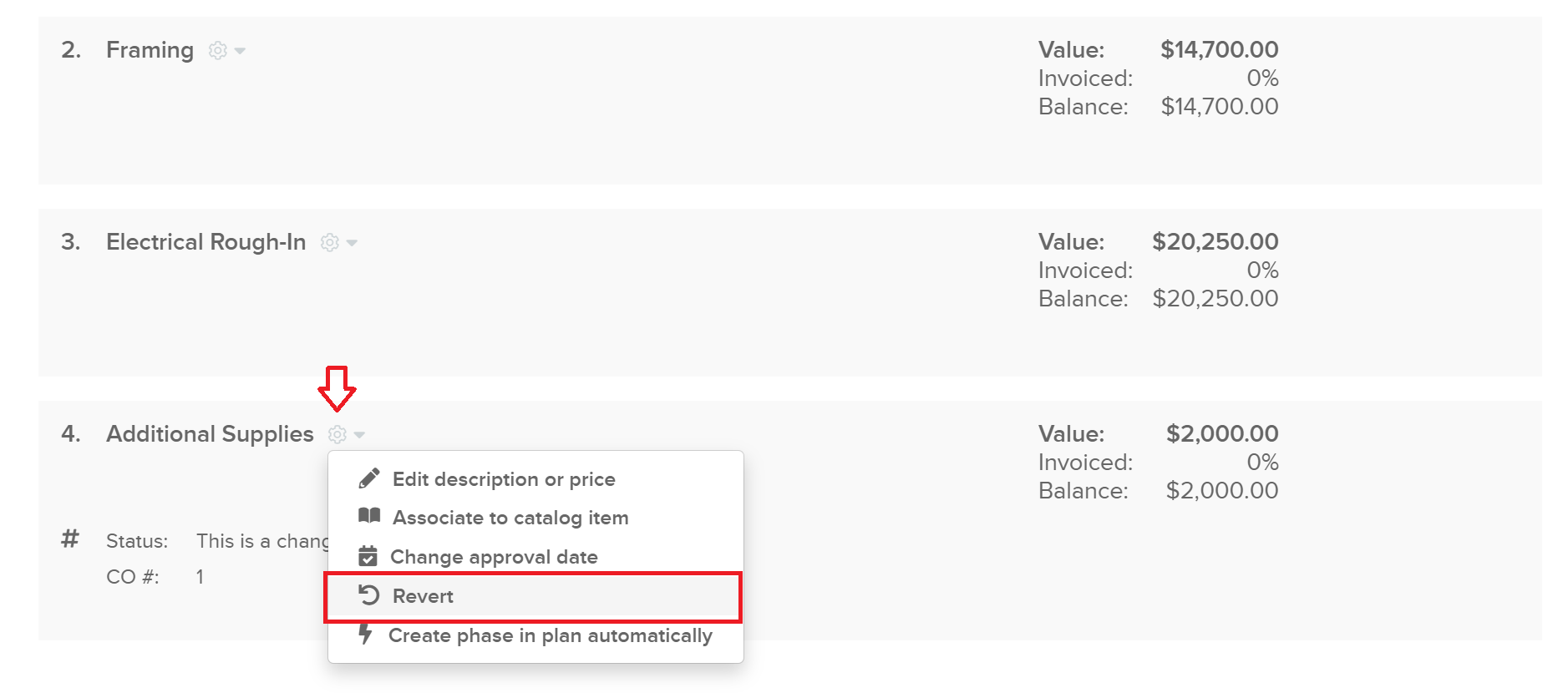
Task: Click the pencil icon for editing description
Action: point(368,478)
